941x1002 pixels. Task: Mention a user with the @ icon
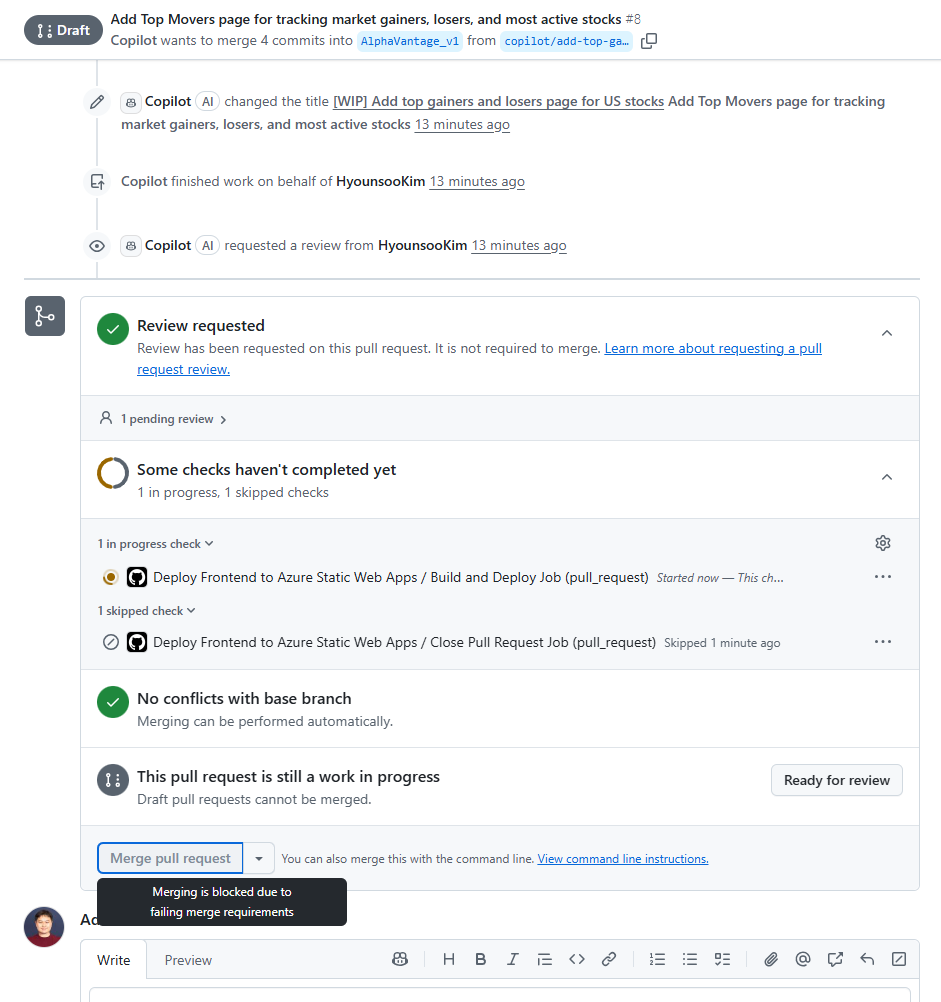click(x=802, y=959)
